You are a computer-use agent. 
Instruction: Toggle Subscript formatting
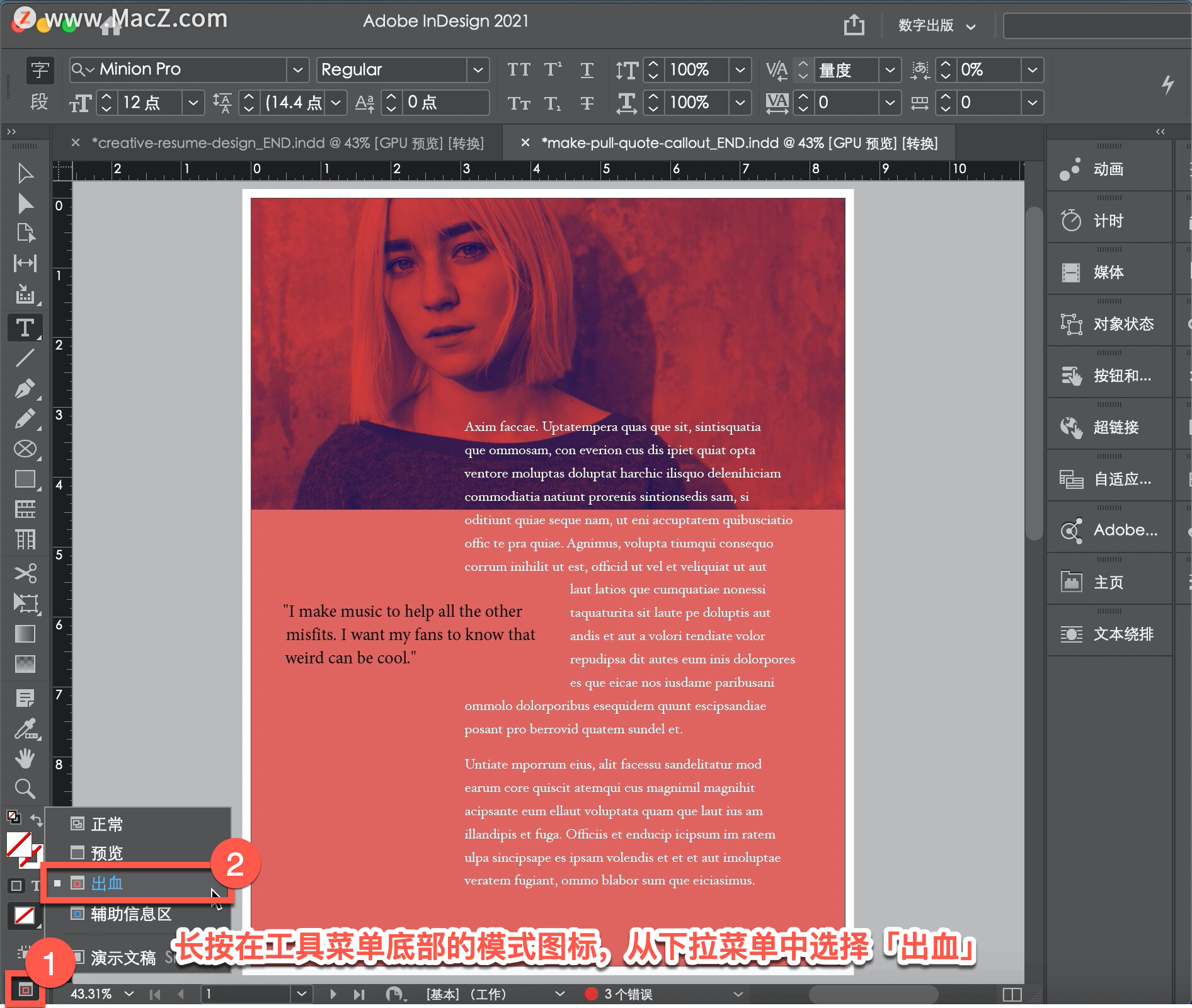pos(553,103)
